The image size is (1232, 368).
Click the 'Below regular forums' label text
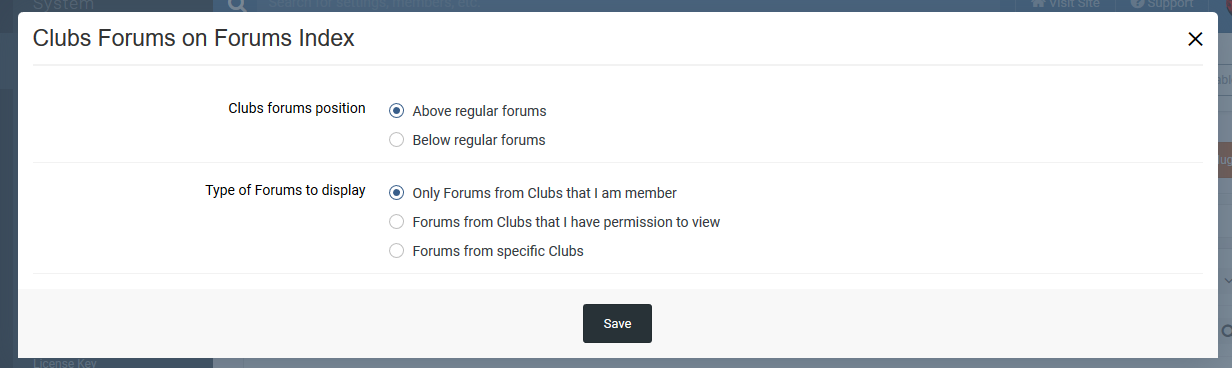coord(479,140)
